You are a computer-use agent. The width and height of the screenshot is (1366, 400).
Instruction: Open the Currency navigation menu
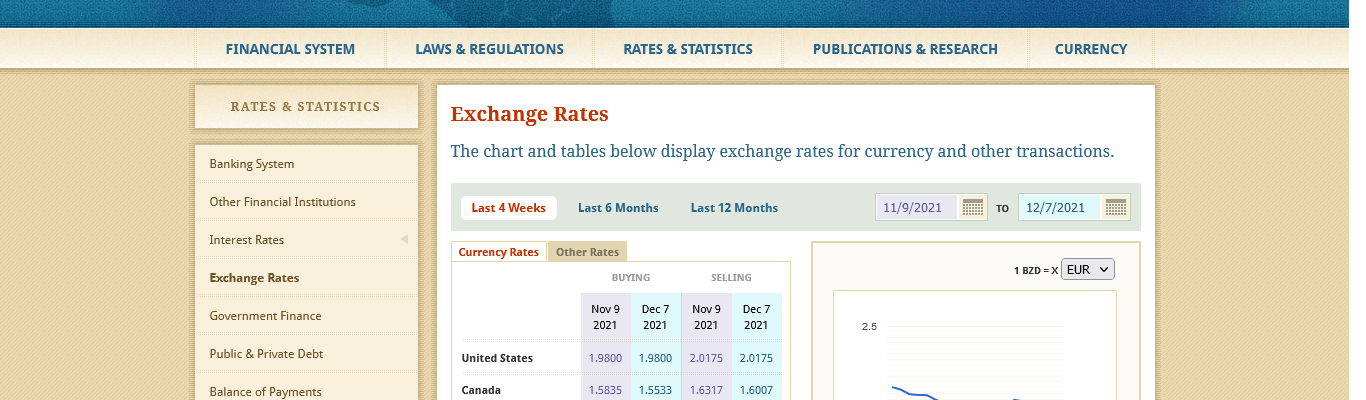click(1090, 49)
